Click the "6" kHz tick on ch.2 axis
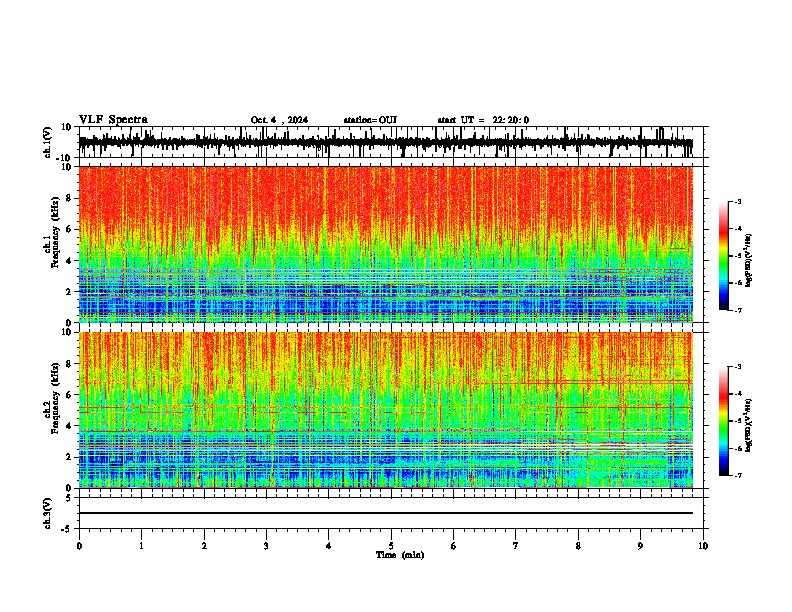The image size is (792, 612). click(x=69, y=395)
